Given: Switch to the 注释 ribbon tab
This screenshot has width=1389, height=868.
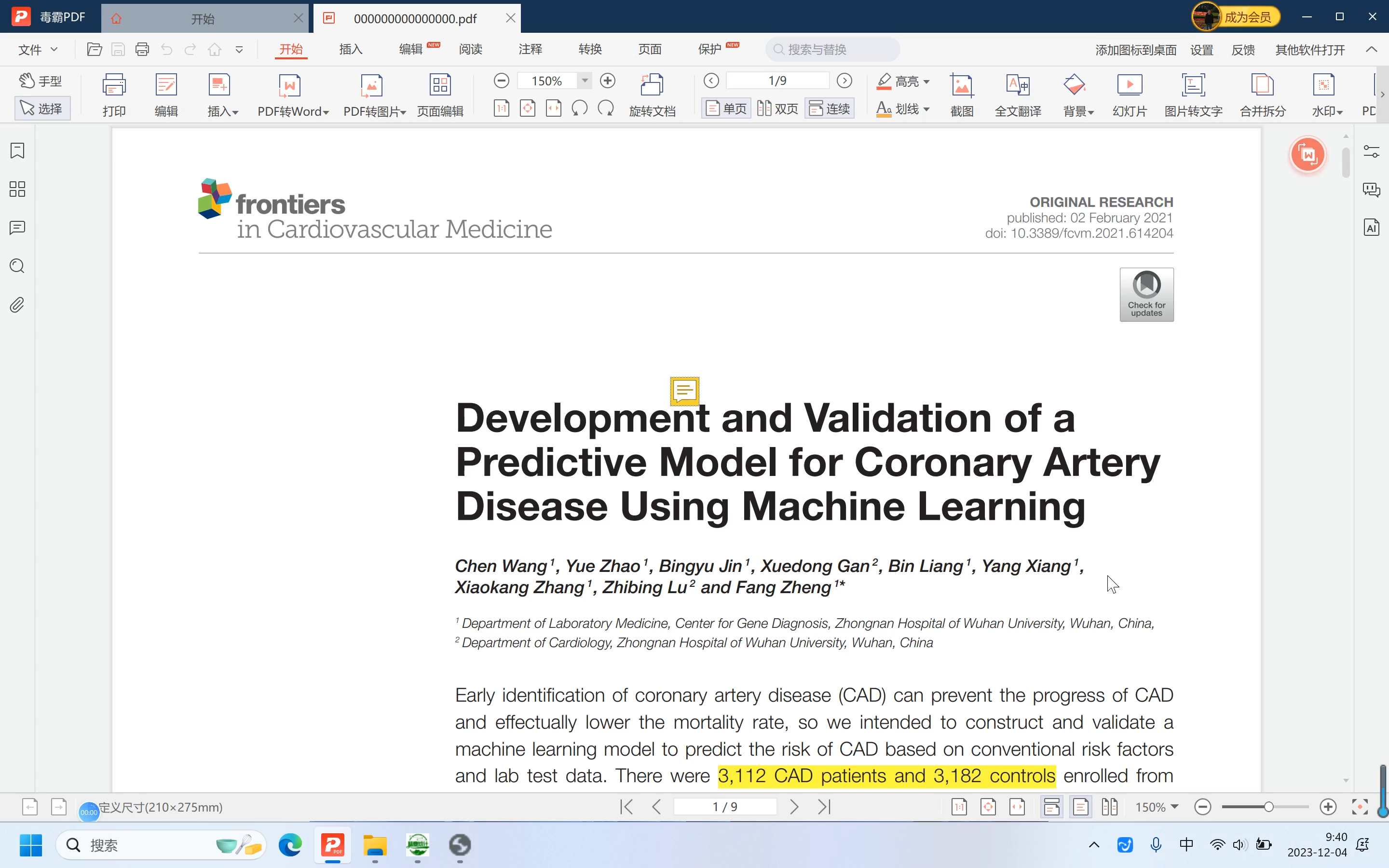Looking at the screenshot, I should [531, 49].
